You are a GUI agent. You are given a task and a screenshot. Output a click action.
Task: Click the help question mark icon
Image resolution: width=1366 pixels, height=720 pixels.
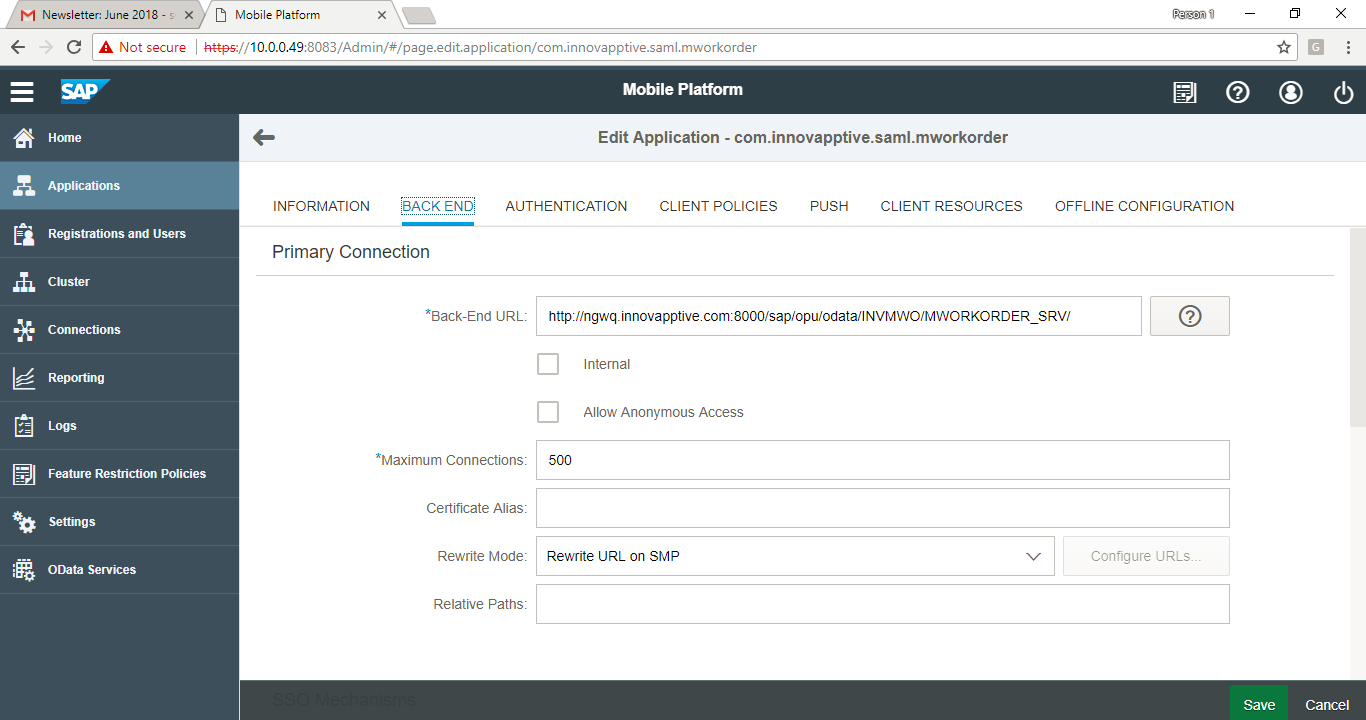(x=1237, y=92)
